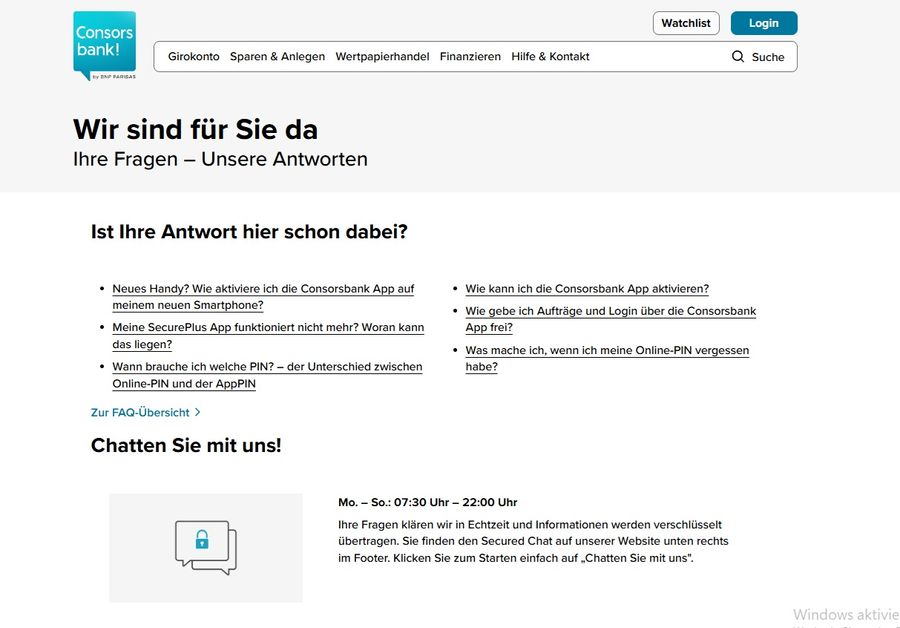Open FAQ about activating app on new smartphone
Image resolution: width=900 pixels, height=628 pixels.
pos(263,297)
